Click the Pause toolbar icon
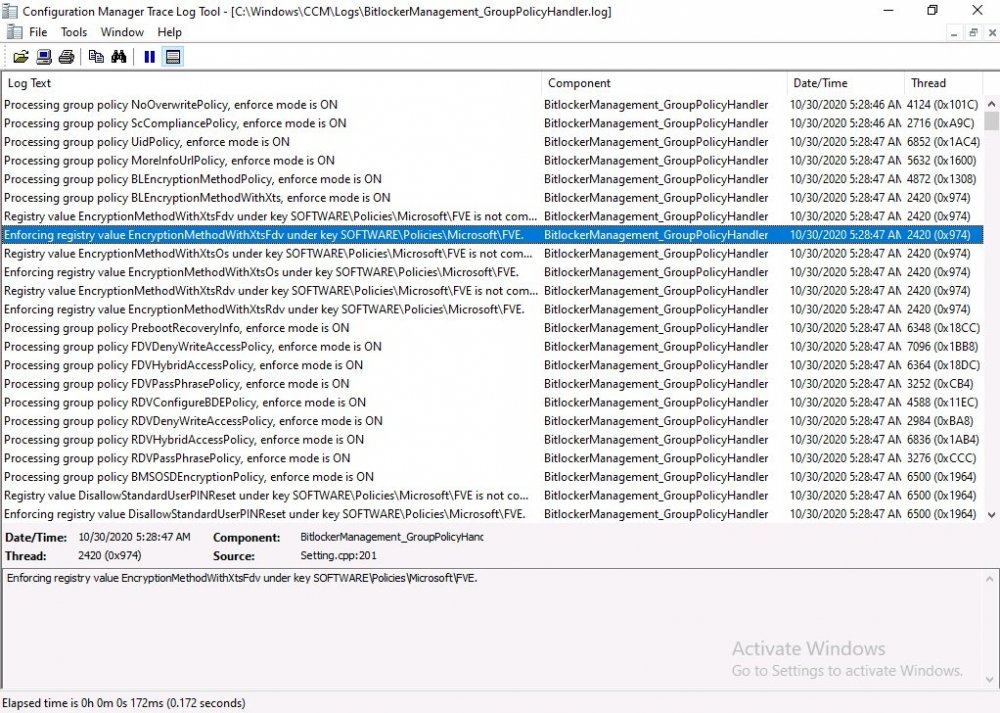This screenshot has width=1000, height=713. (150, 57)
